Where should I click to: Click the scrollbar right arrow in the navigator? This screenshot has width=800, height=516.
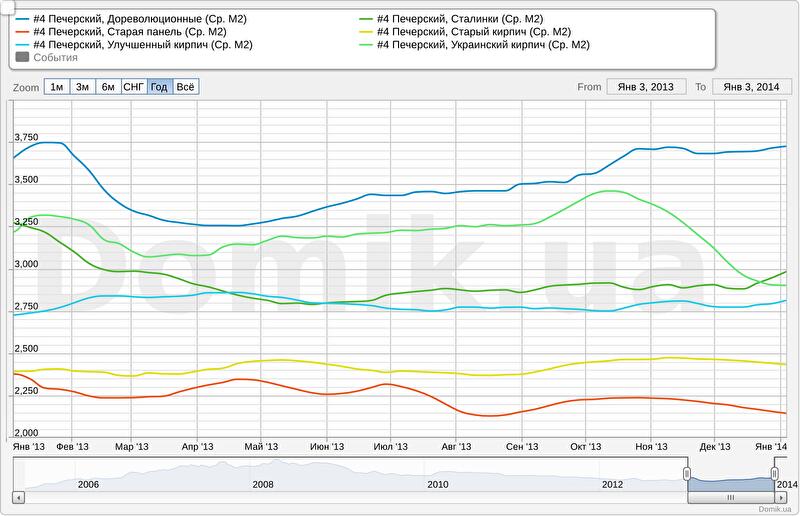781,497
